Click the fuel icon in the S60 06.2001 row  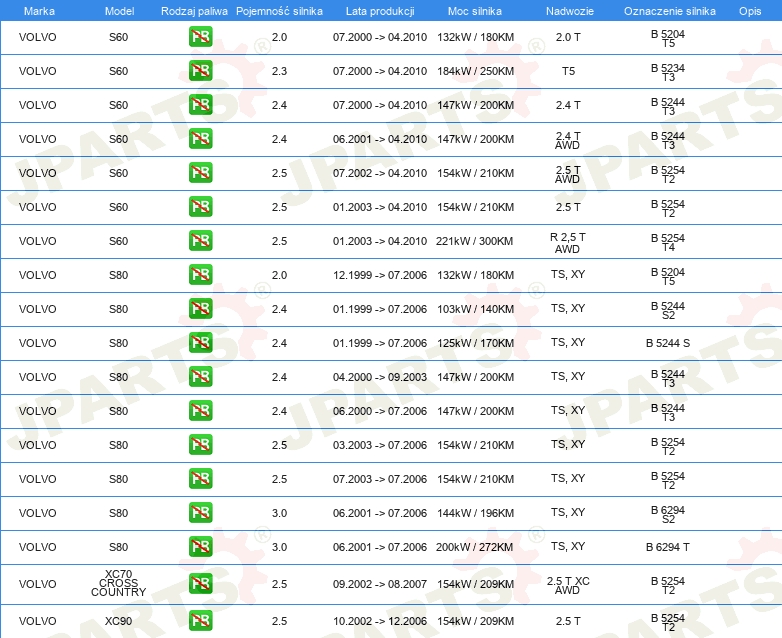200,139
